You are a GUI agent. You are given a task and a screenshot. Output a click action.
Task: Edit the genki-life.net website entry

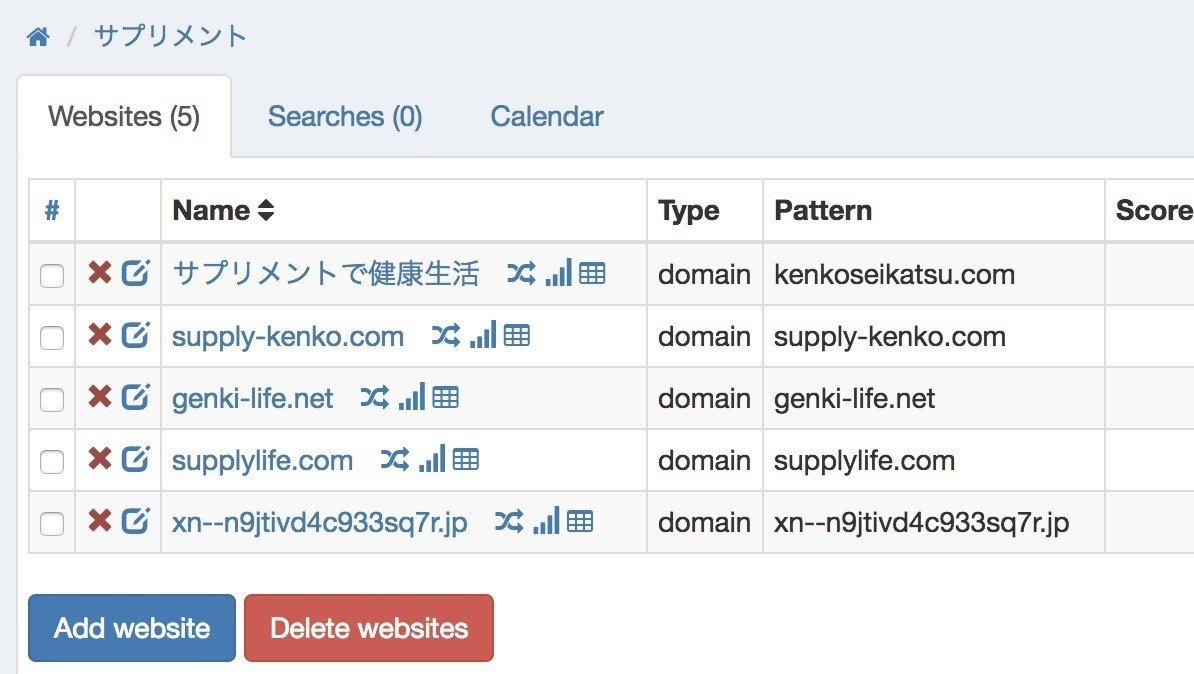pos(135,398)
